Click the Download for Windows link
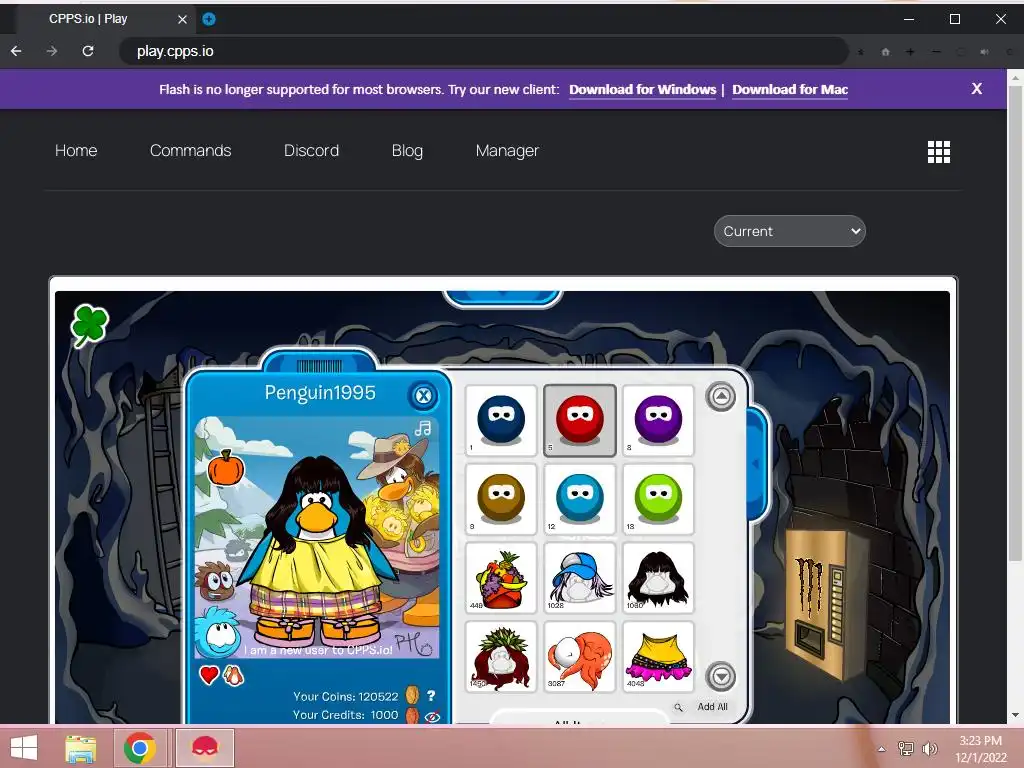This screenshot has height=768, width=1024. [x=643, y=89]
